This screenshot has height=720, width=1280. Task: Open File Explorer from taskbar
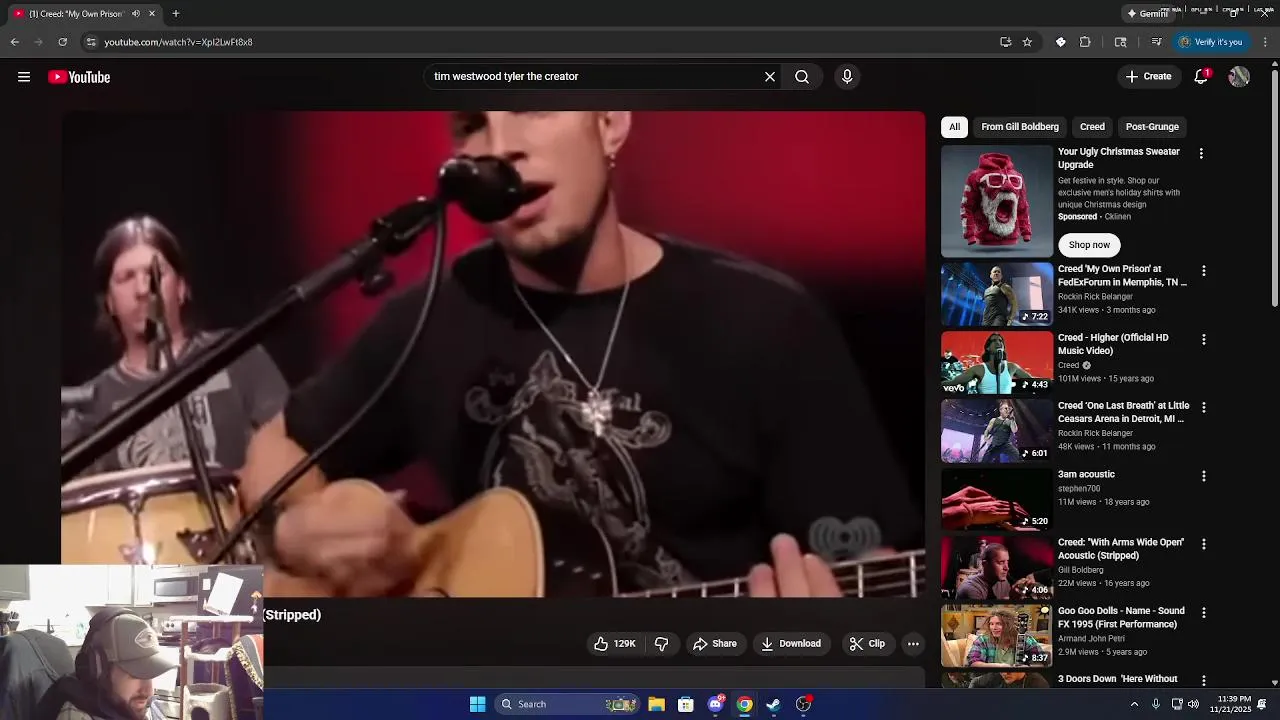[656, 704]
